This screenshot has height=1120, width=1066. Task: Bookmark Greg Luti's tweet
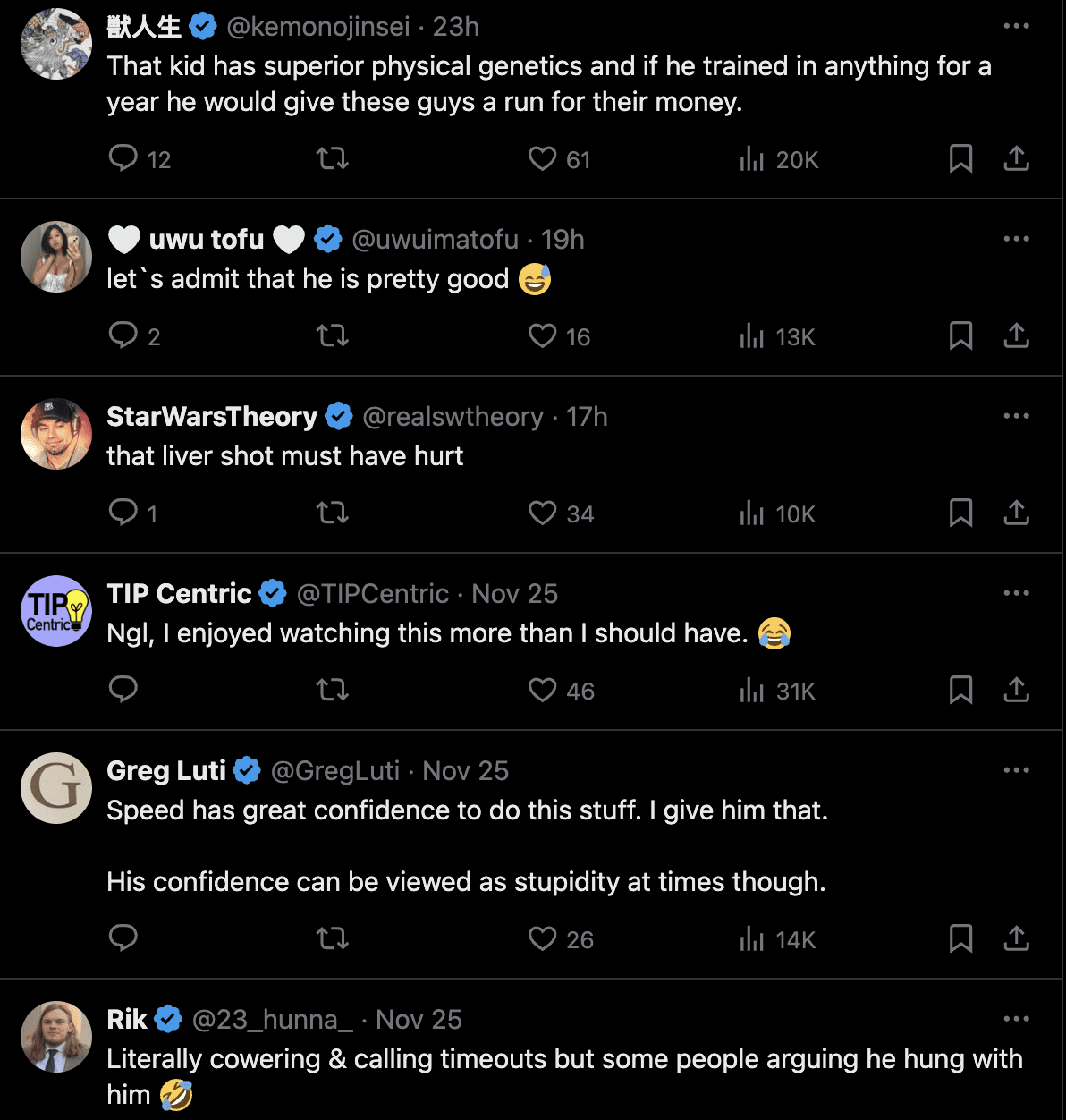960,939
